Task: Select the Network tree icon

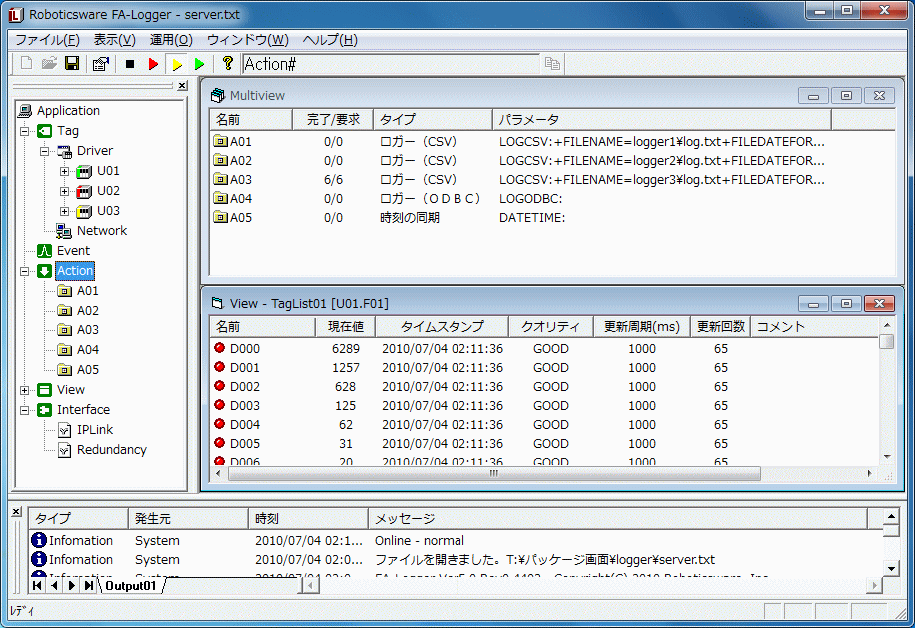Action: (x=64, y=231)
